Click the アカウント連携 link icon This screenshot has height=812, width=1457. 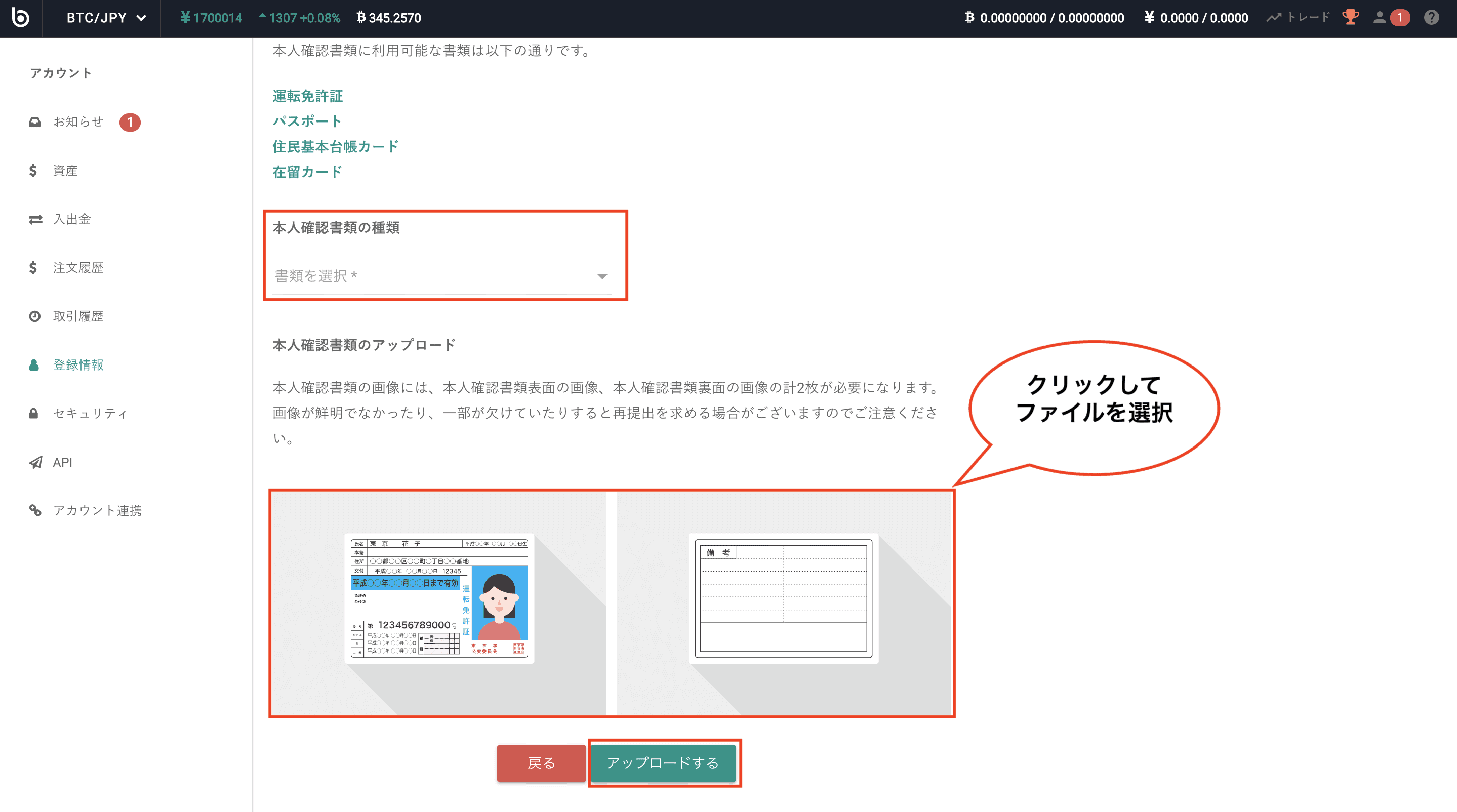pos(35,511)
